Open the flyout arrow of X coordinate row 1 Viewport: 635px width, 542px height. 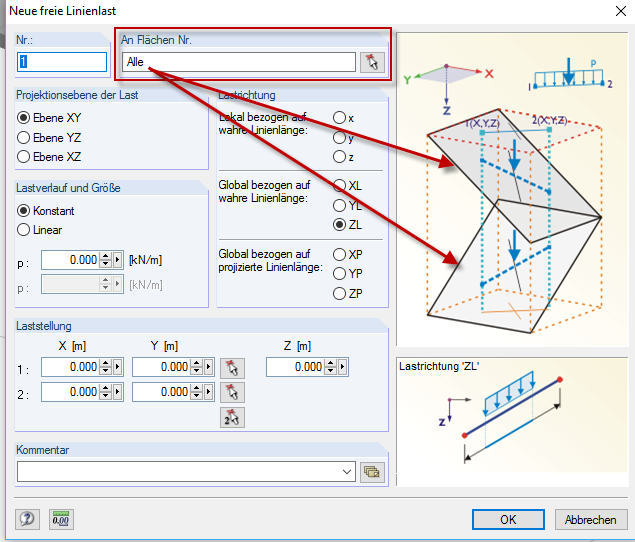tap(118, 367)
